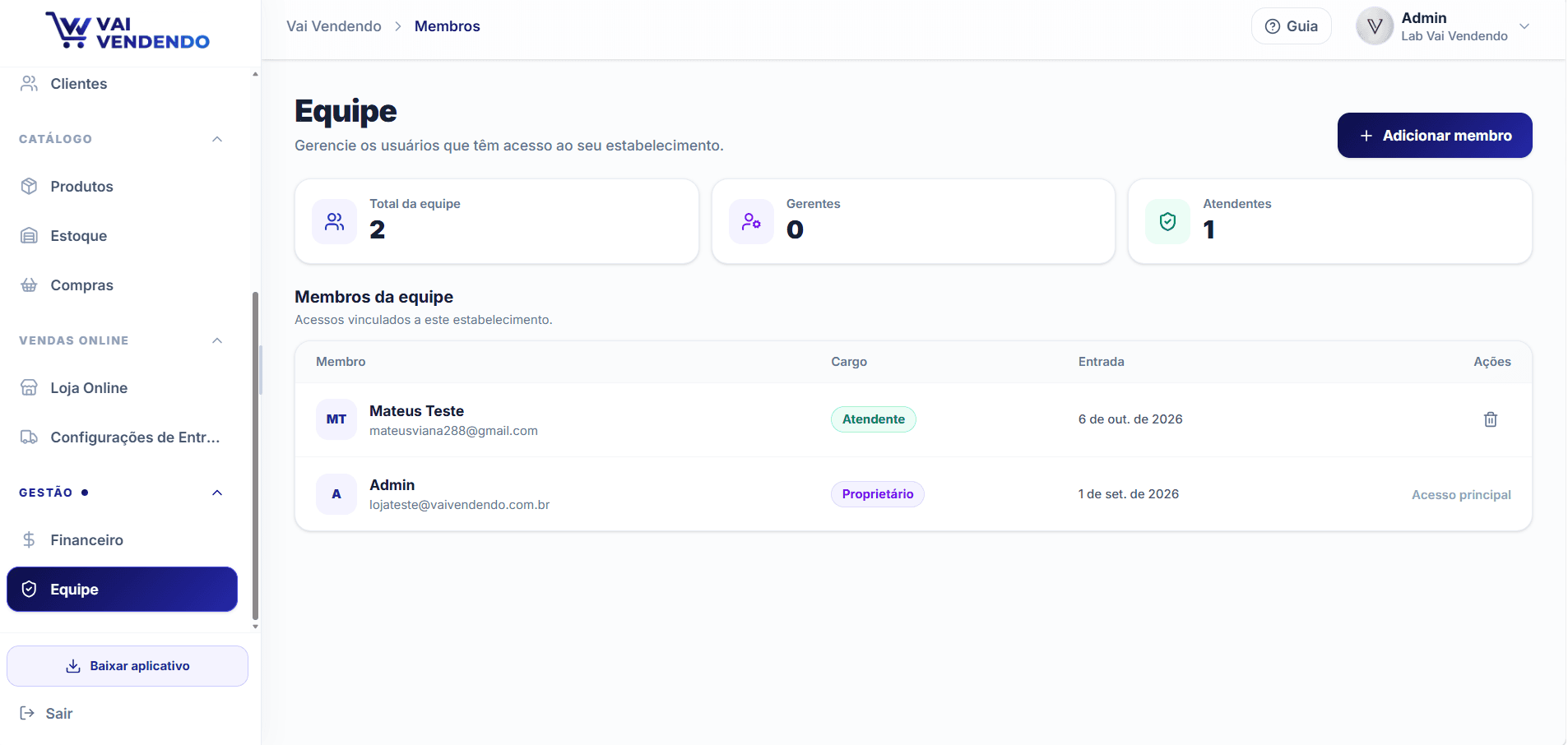Click the sidebar vertical scrollbar
Image resolution: width=1568 pixels, height=745 pixels.
point(255,455)
